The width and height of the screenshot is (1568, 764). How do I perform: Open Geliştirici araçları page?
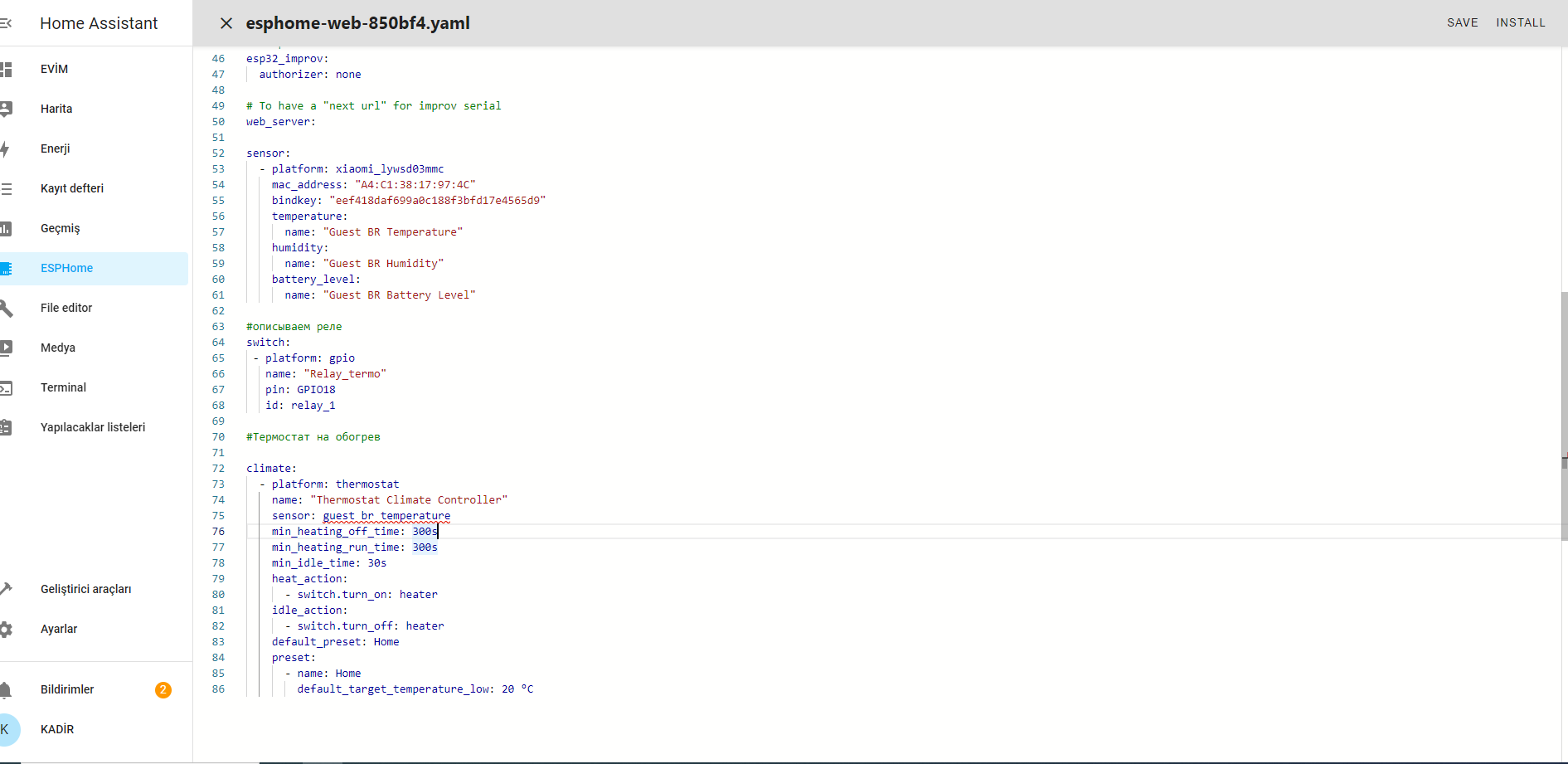click(85, 590)
